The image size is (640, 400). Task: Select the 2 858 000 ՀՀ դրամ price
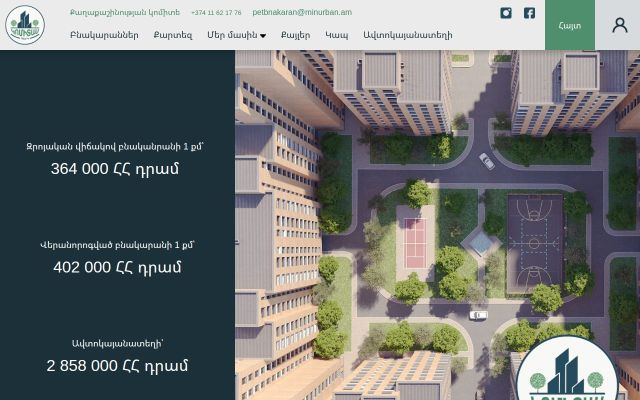[117, 366]
